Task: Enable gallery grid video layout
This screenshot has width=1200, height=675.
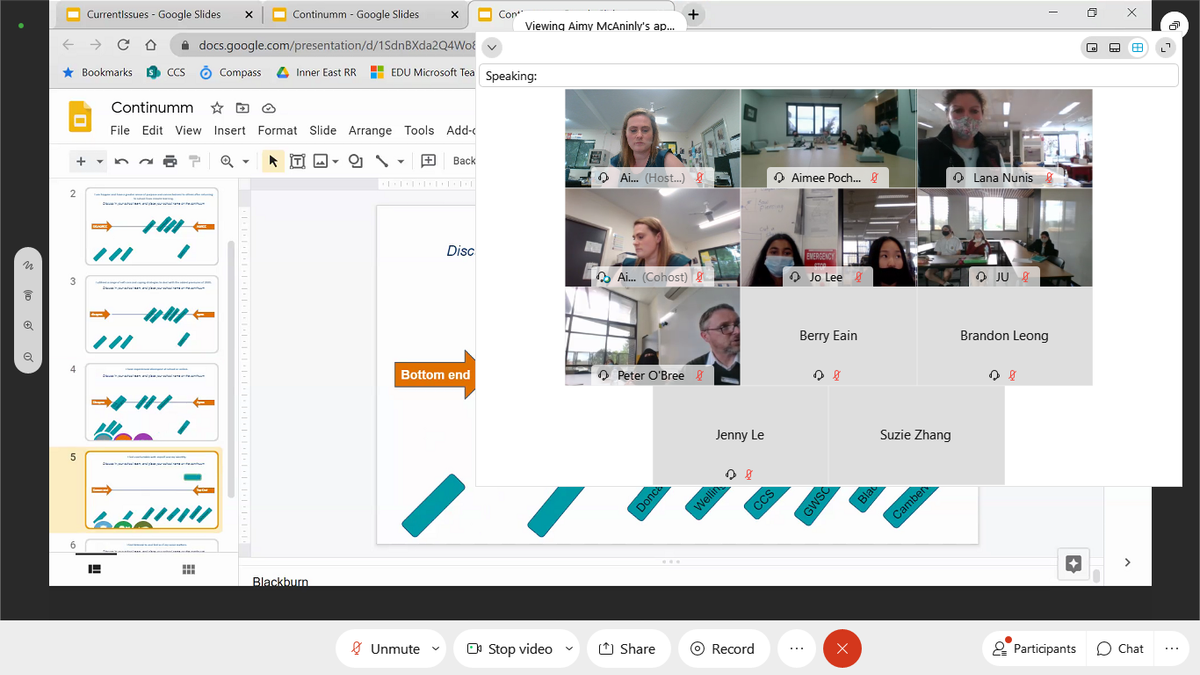Action: [1137, 48]
